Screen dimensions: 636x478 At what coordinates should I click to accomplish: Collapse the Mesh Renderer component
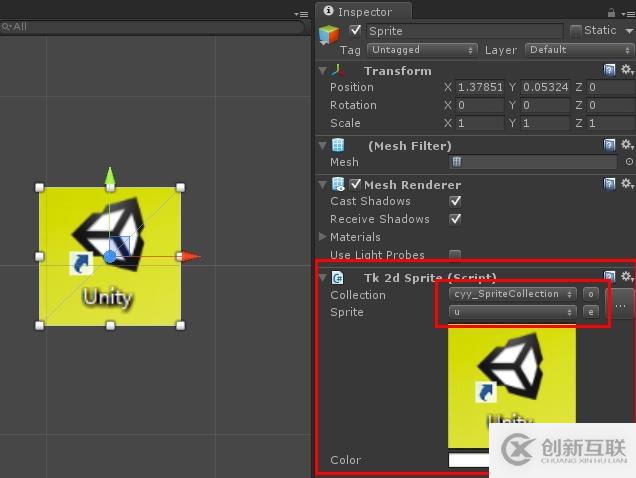point(323,185)
